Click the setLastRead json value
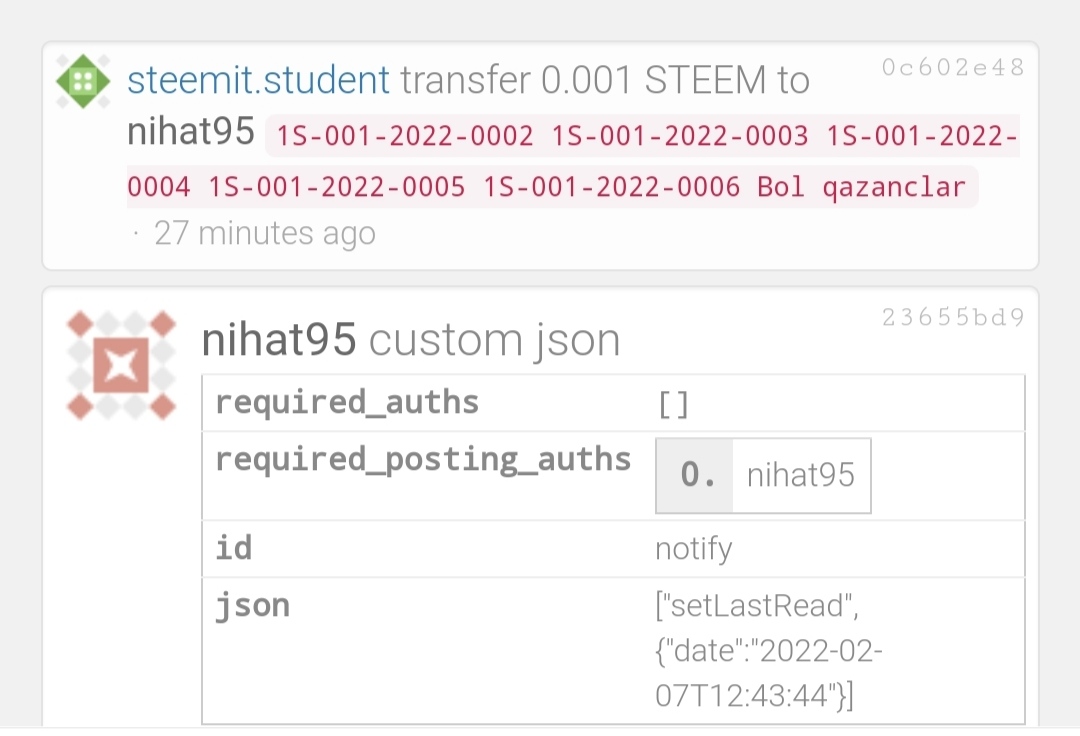The image size is (1080, 736). (x=769, y=650)
